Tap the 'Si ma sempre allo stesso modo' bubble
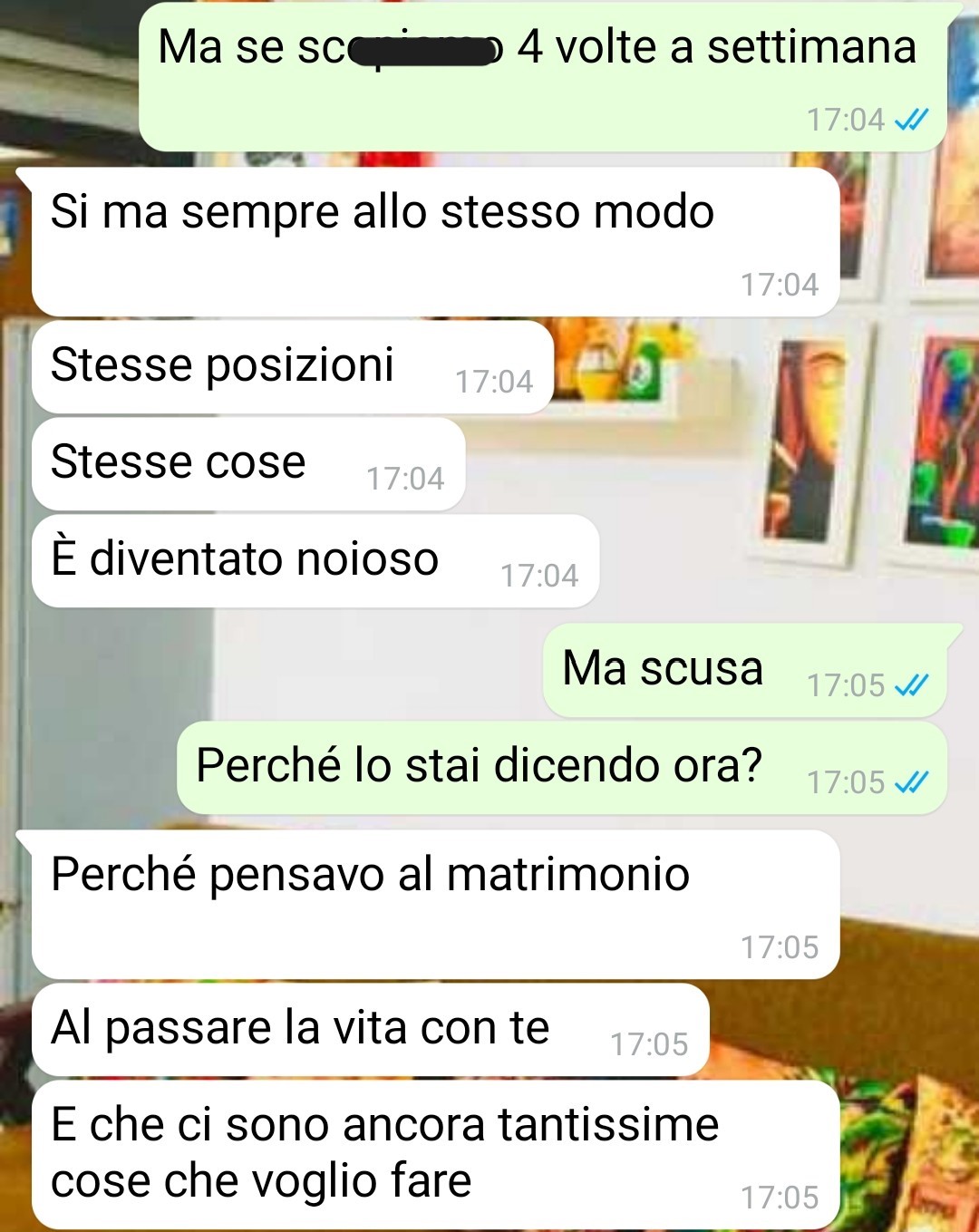 (435, 241)
